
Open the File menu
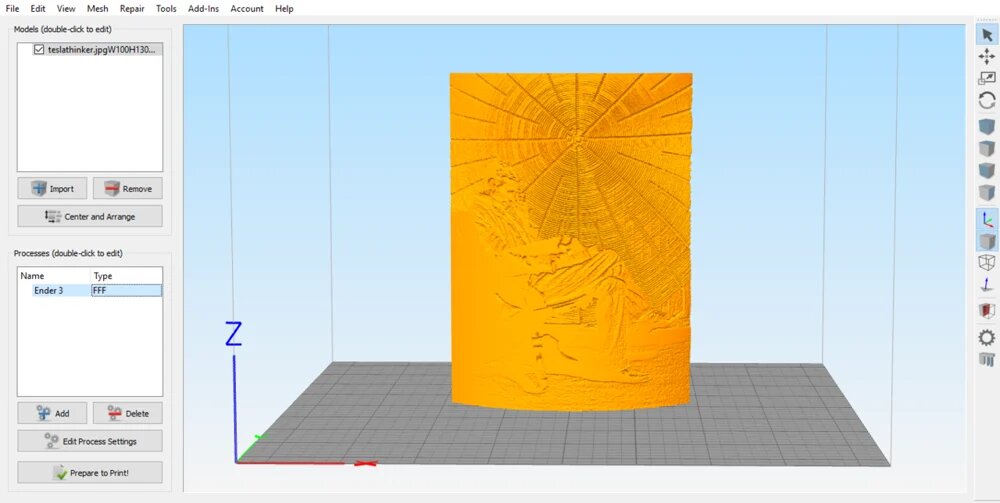coord(12,9)
